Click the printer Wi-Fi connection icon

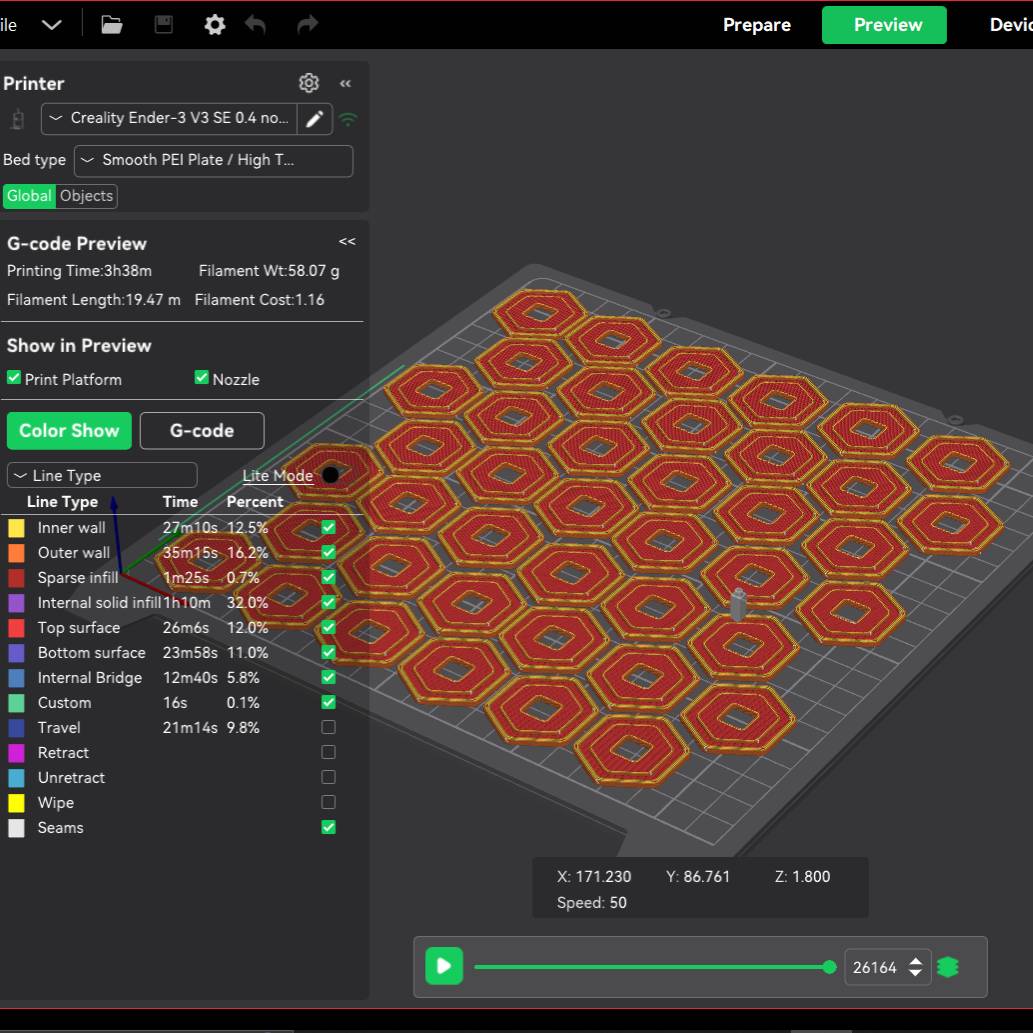tap(347, 119)
